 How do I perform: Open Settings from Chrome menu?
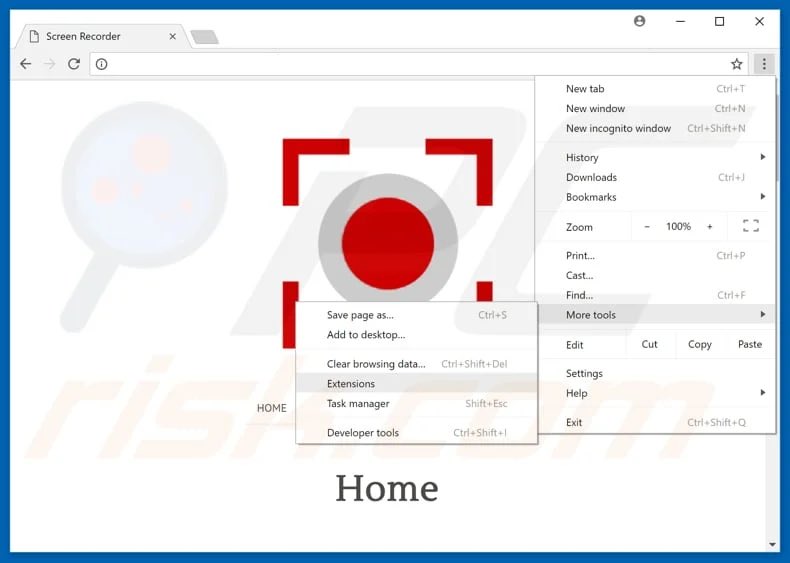(655, 373)
